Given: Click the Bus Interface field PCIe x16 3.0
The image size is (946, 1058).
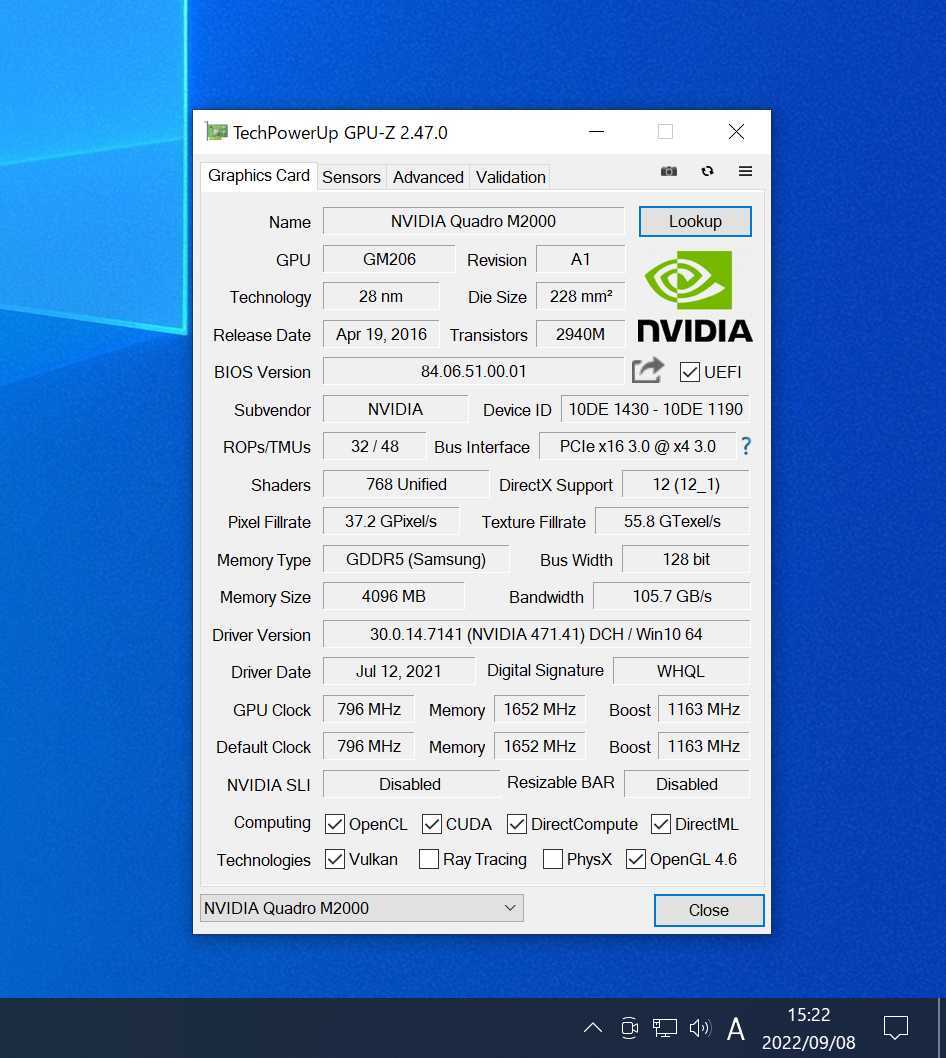Looking at the screenshot, I should [638, 446].
